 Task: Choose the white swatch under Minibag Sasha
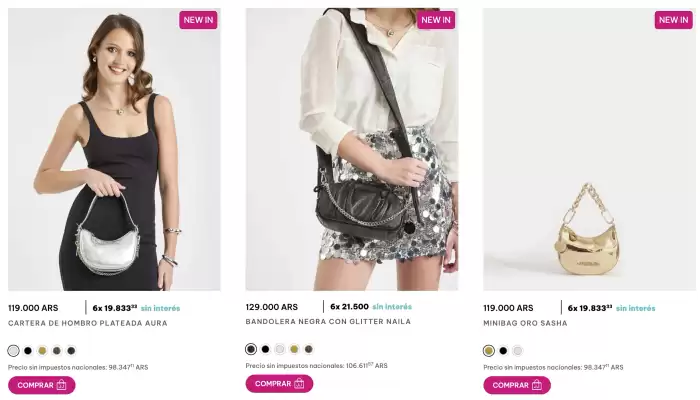point(518,351)
